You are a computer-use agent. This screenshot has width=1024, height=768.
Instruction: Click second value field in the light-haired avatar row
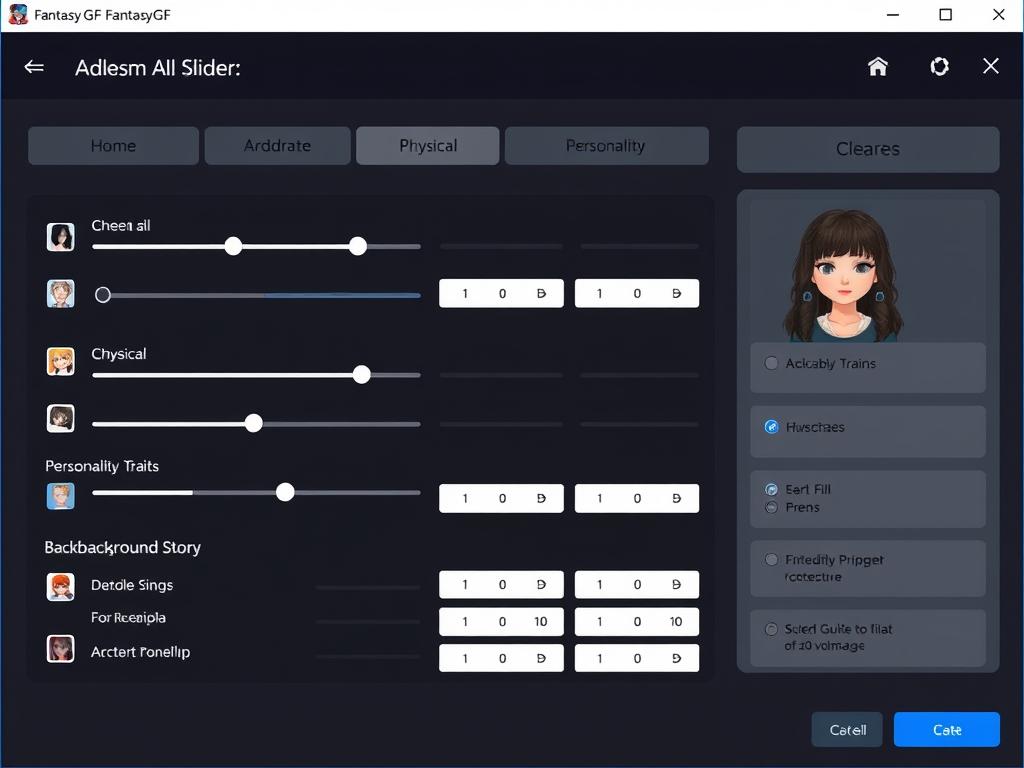coord(637,293)
